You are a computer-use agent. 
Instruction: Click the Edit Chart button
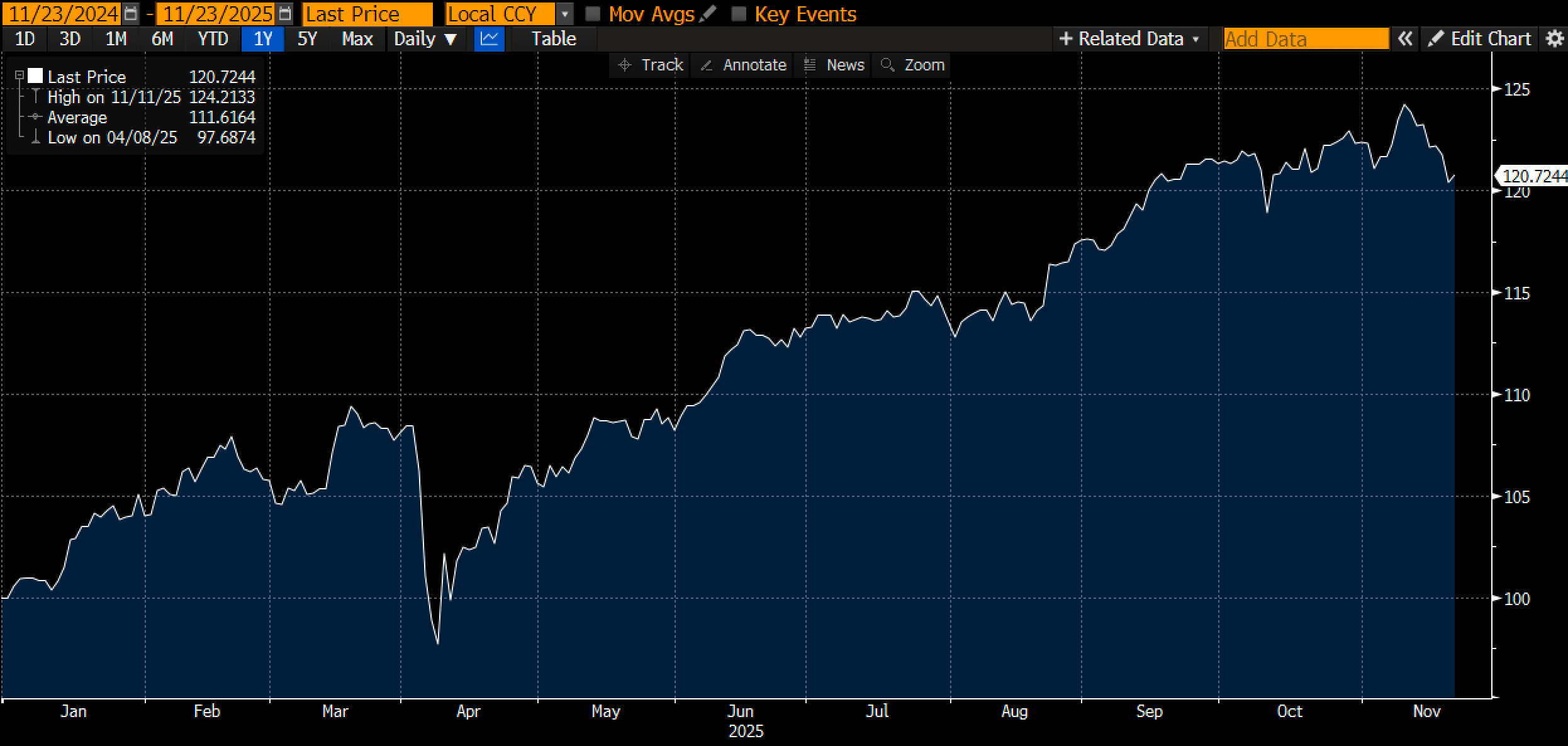point(1479,39)
